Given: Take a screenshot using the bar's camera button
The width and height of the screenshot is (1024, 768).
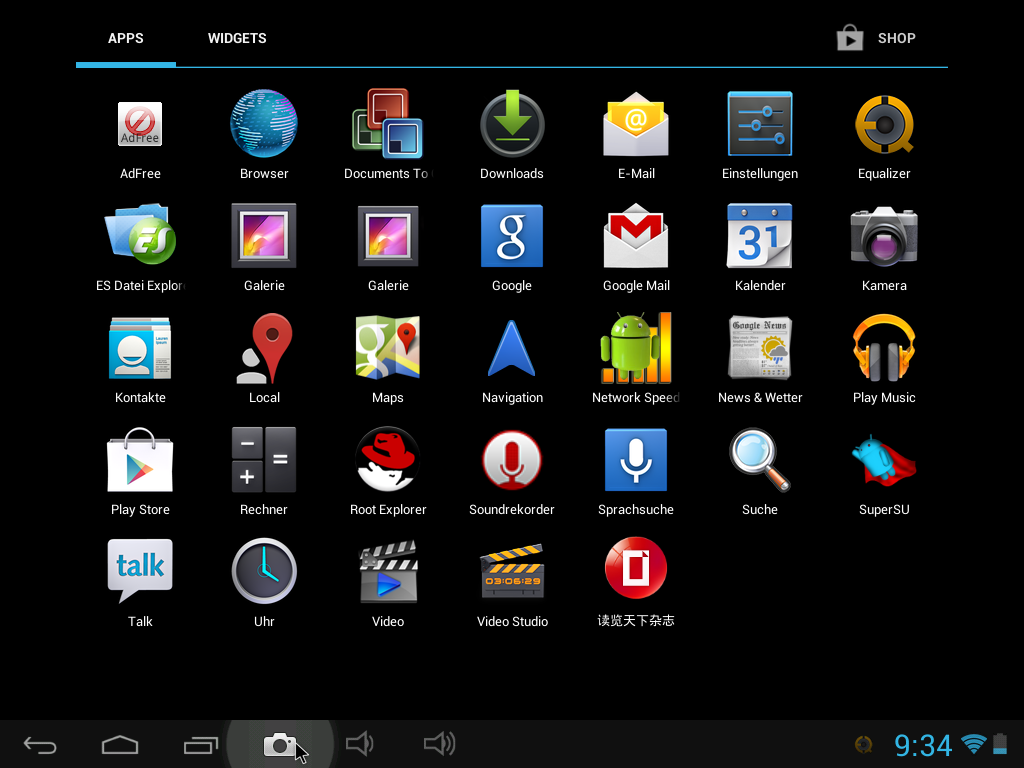Looking at the screenshot, I should (x=280, y=745).
